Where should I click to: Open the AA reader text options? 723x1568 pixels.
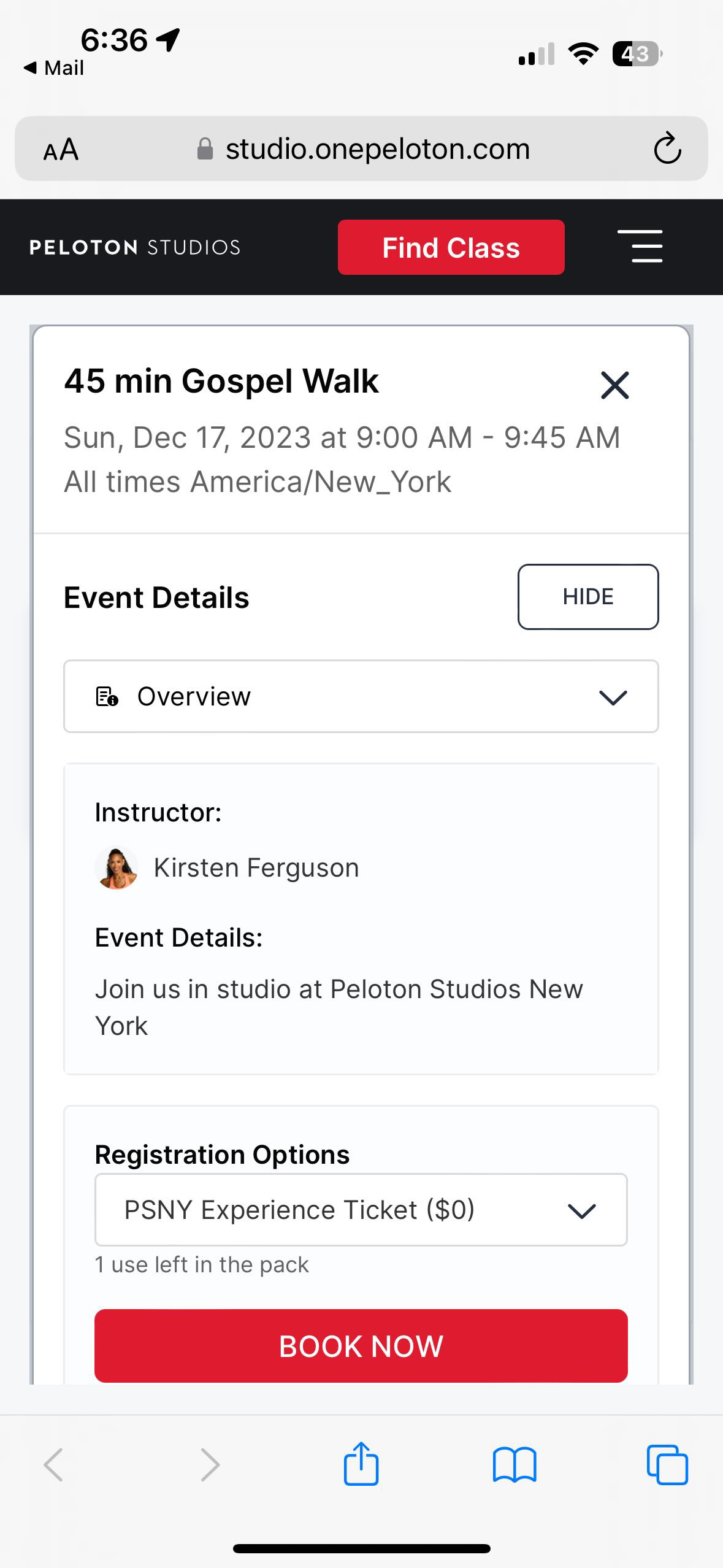click(x=61, y=149)
